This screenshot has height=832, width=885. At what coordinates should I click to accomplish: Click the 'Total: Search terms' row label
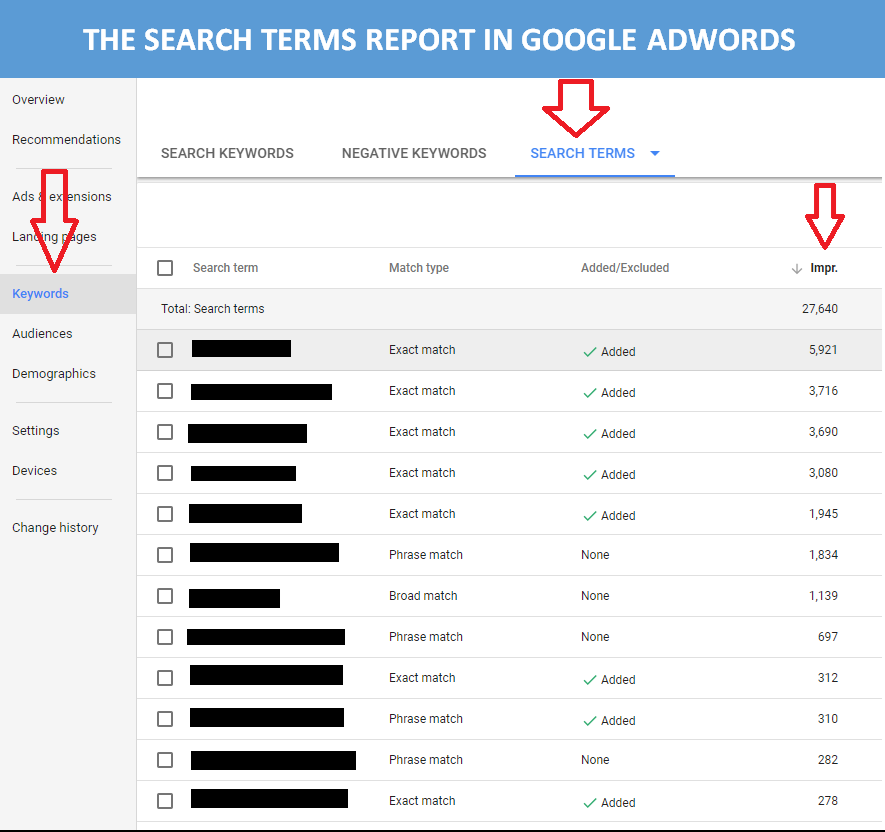coord(212,309)
